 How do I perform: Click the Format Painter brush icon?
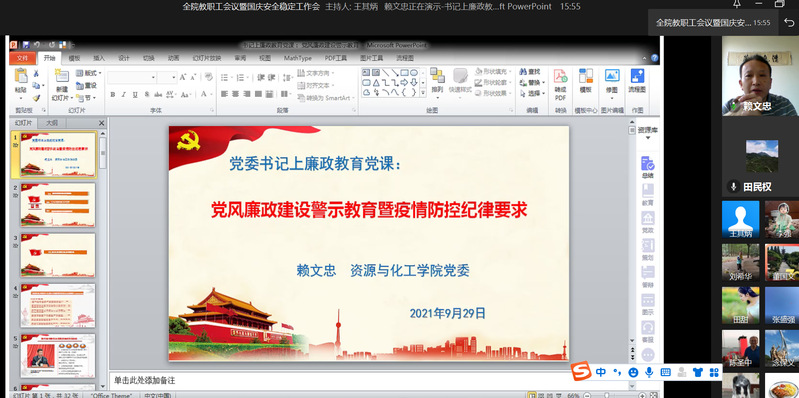click(36, 97)
